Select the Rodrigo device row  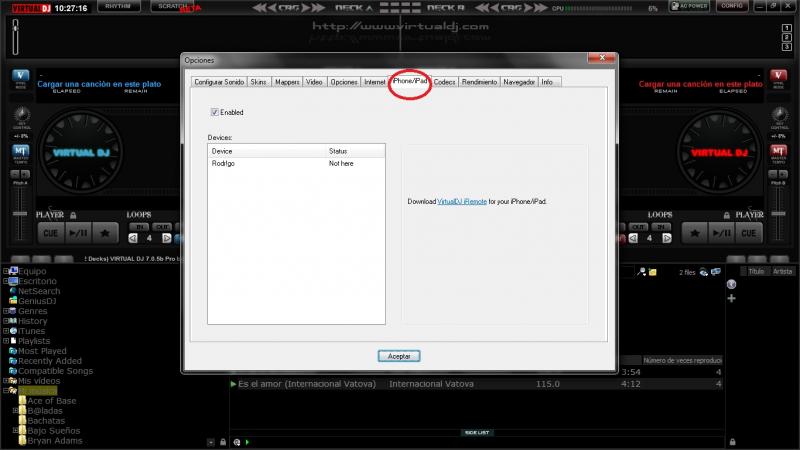(x=296, y=163)
